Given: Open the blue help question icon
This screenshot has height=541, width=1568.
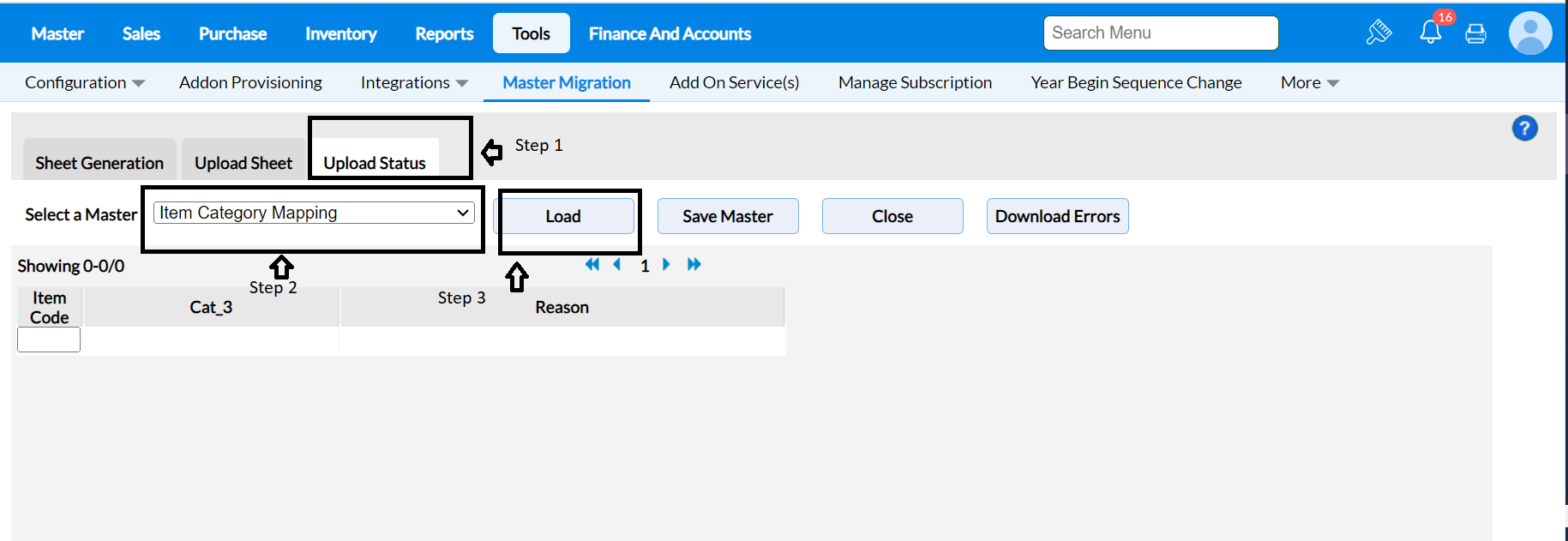Looking at the screenshot, I should pyautogui.click(x=1524, y=129).
